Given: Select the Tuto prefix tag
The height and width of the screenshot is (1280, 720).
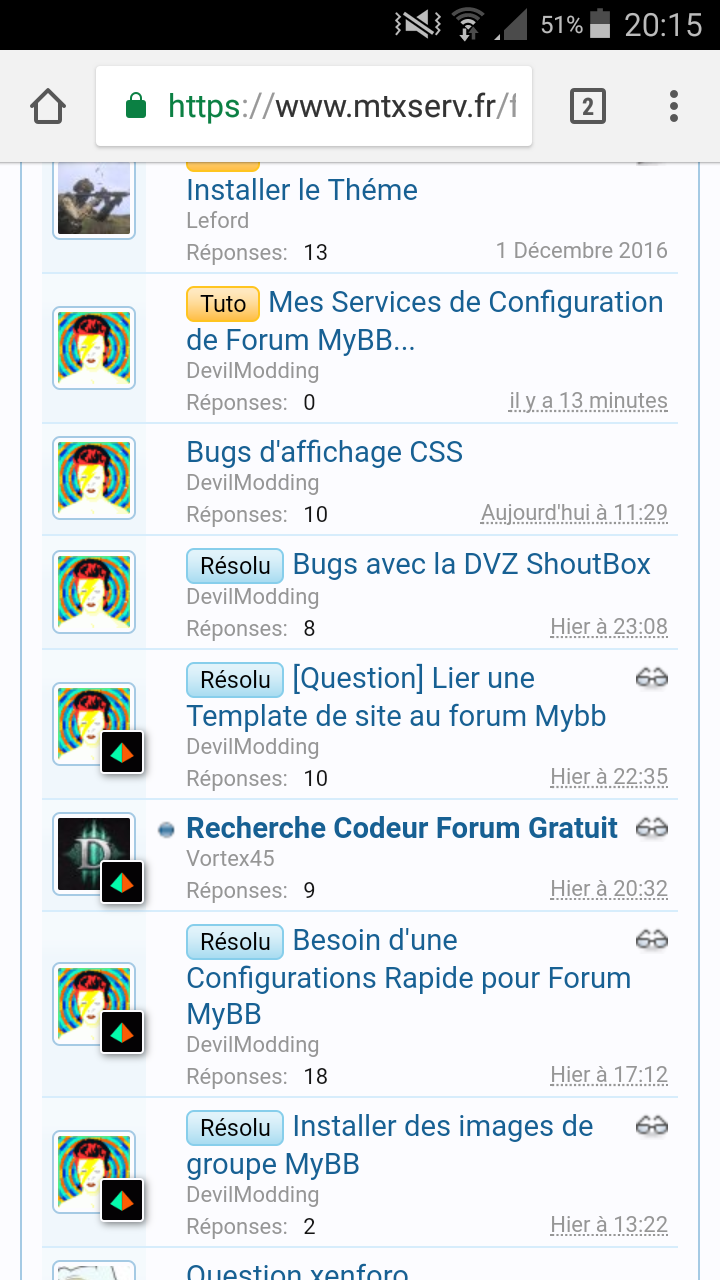Looking at the screenshot, I should [223, 303].
